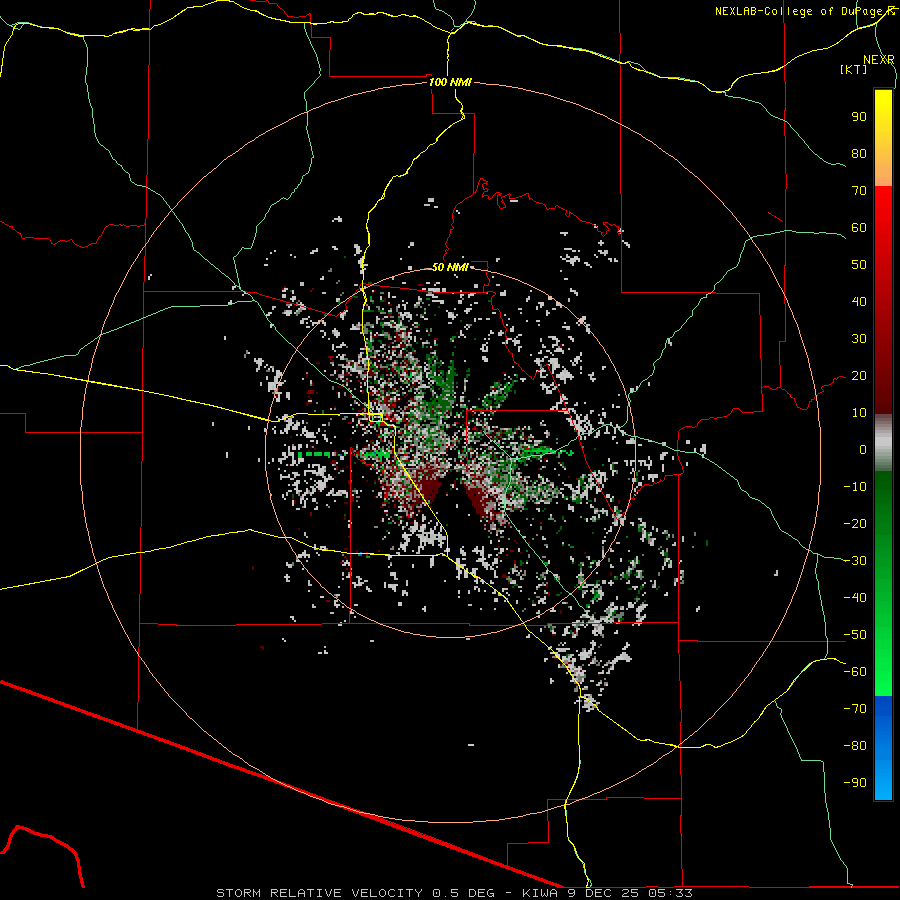The width and height of the screenshot is (900, 900).
Task: Click the -30 value on the velocity scale
Action: tap(855, 561)
